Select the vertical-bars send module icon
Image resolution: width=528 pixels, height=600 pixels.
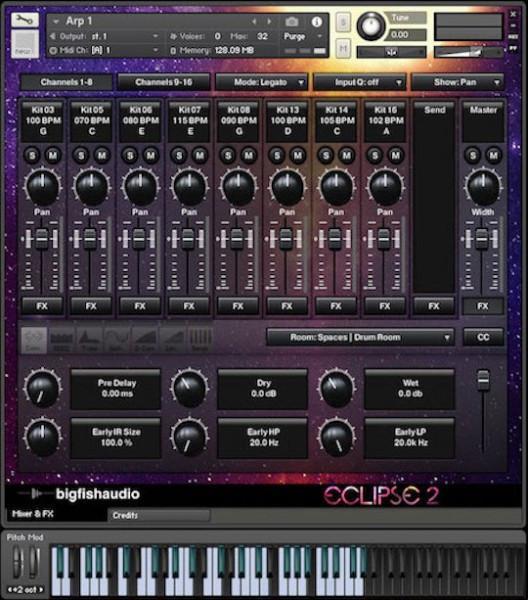(x=200, y=340)
